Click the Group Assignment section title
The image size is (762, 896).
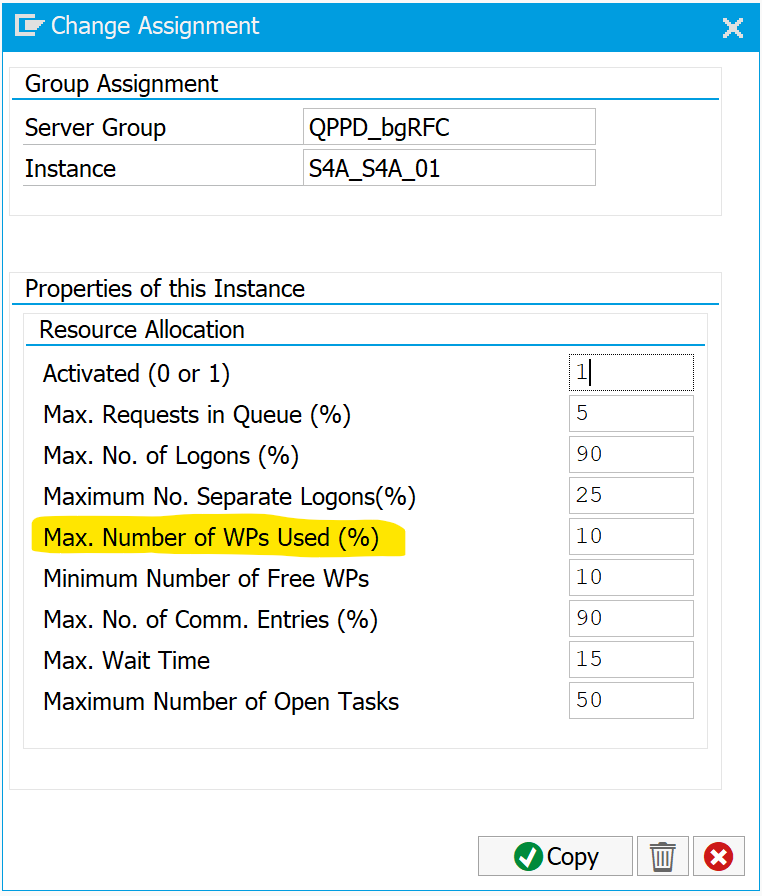point(122,84)
